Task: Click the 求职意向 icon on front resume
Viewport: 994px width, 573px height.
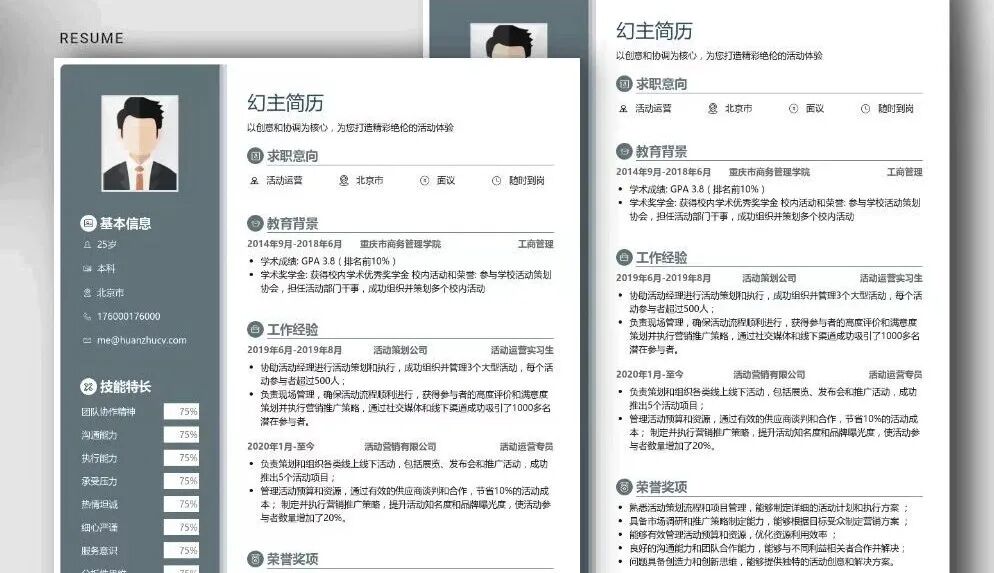Action: pos(255,155)
